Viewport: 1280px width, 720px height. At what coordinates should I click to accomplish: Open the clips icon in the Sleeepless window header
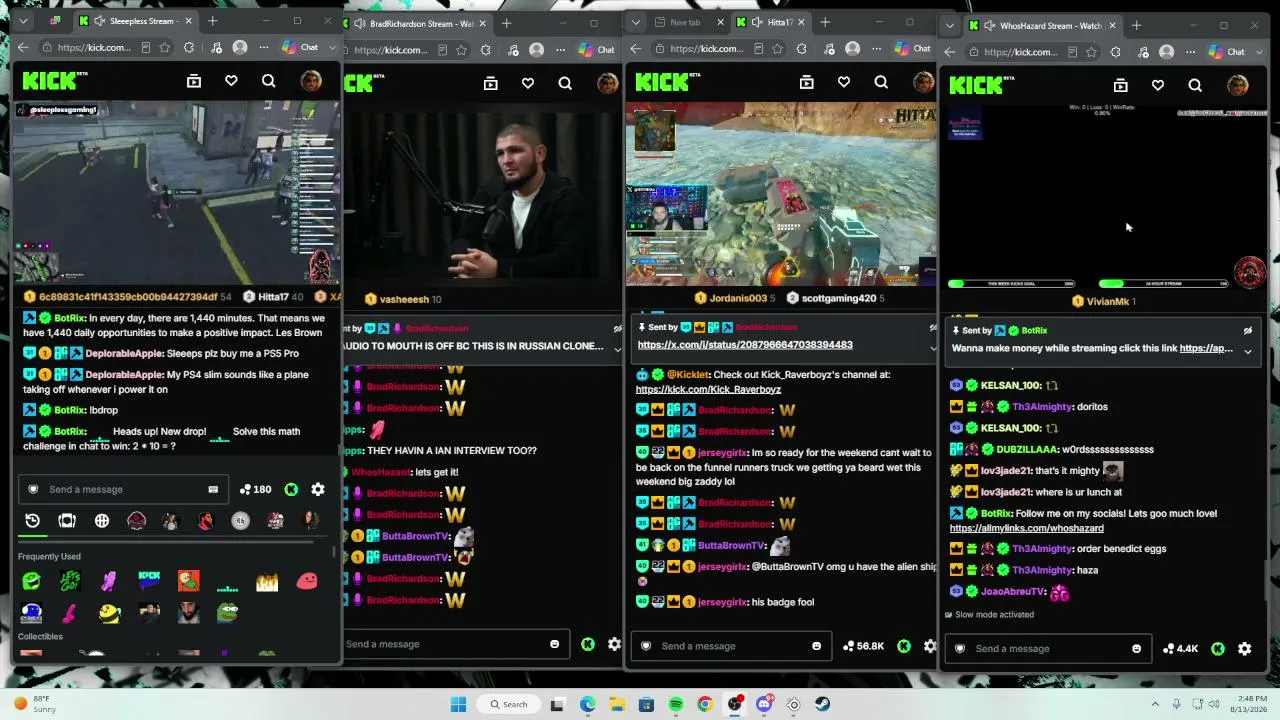(x=194, y=81)
